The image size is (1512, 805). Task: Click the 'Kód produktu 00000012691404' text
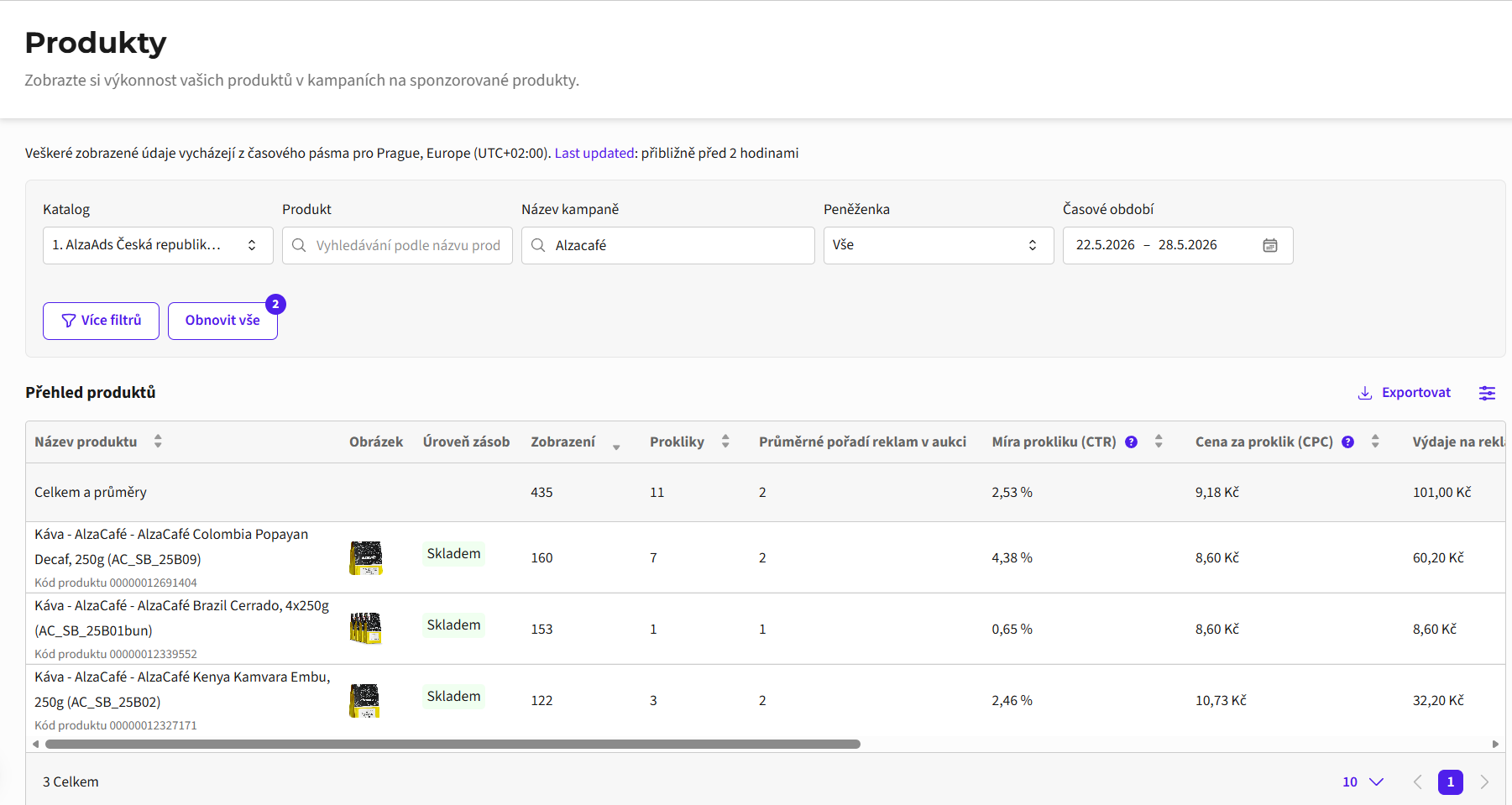[x=116, y=583]
